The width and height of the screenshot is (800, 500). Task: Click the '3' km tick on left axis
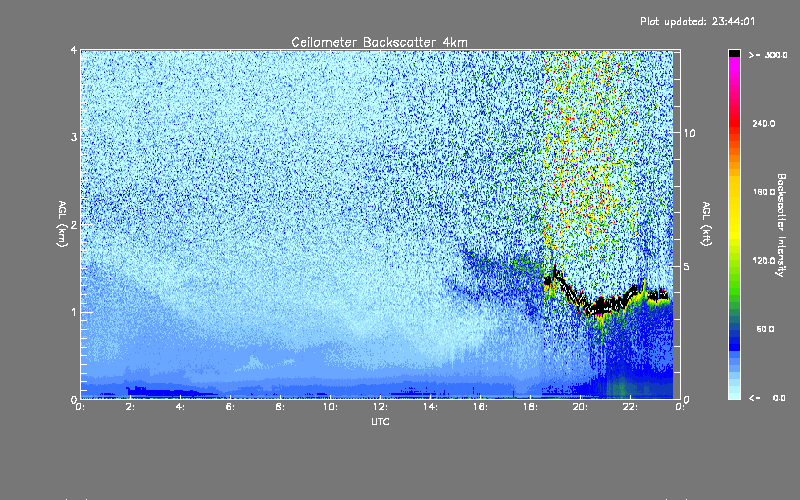coord(74,137)
